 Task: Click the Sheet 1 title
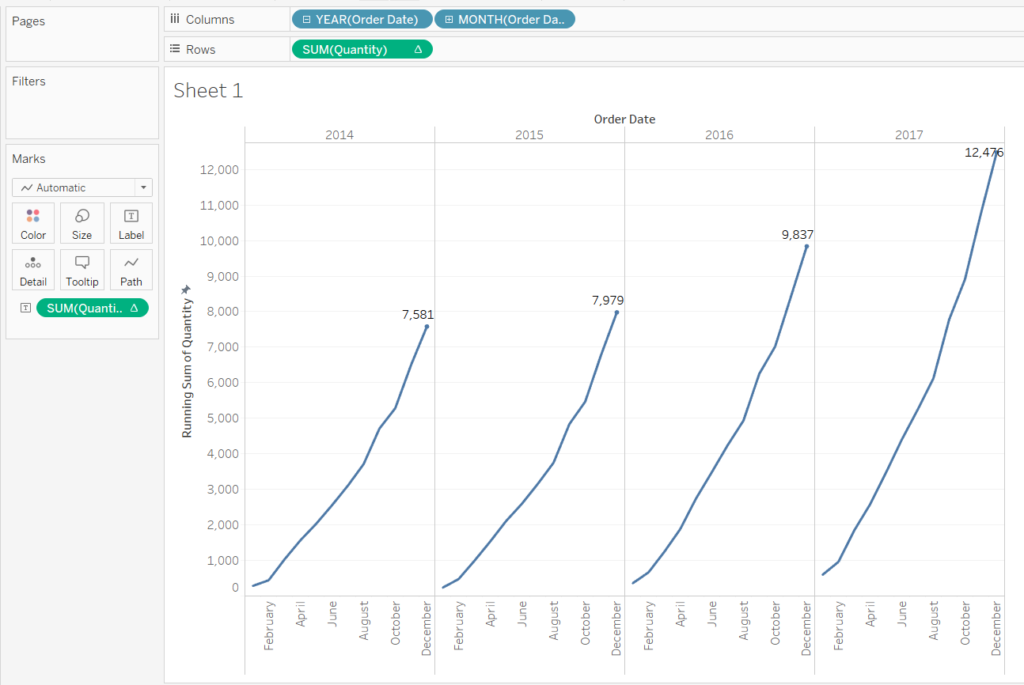208,91
